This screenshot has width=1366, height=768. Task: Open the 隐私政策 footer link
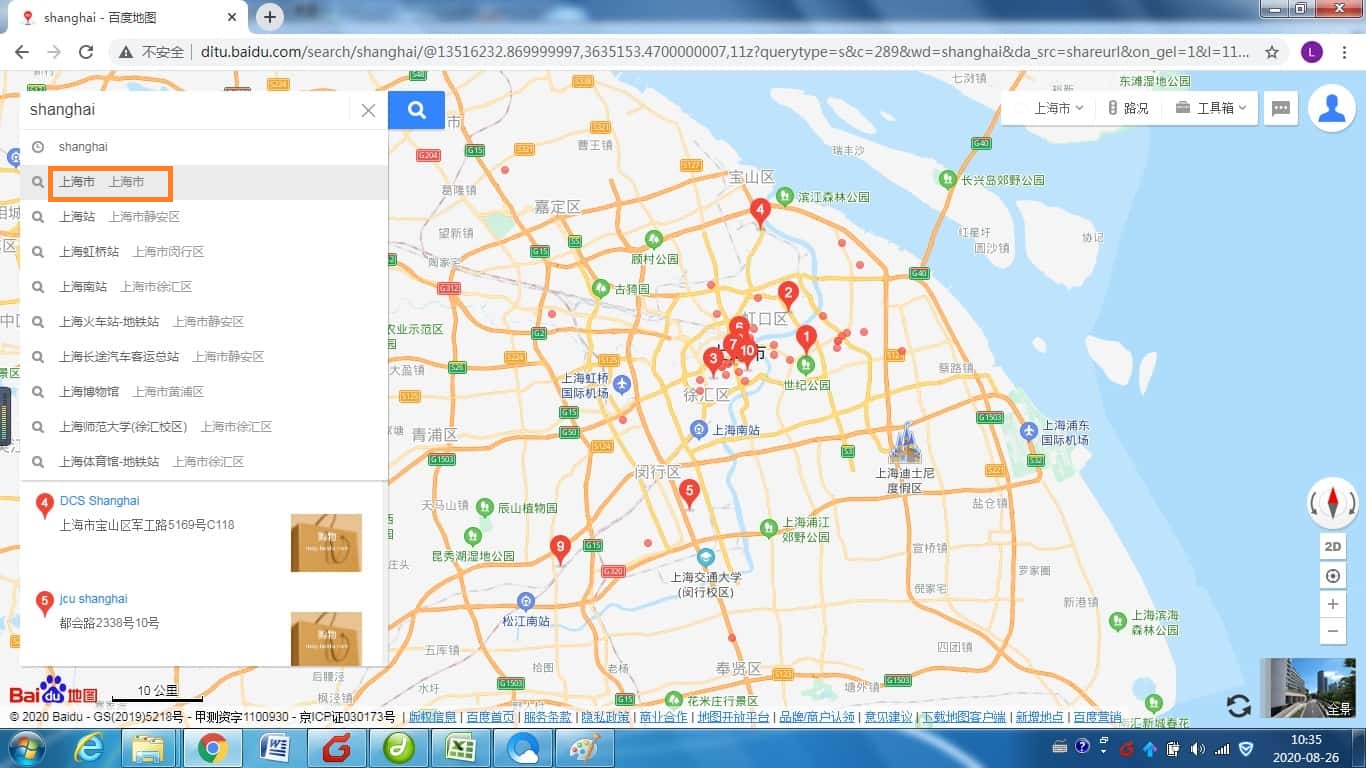click(x=605, y=717)
